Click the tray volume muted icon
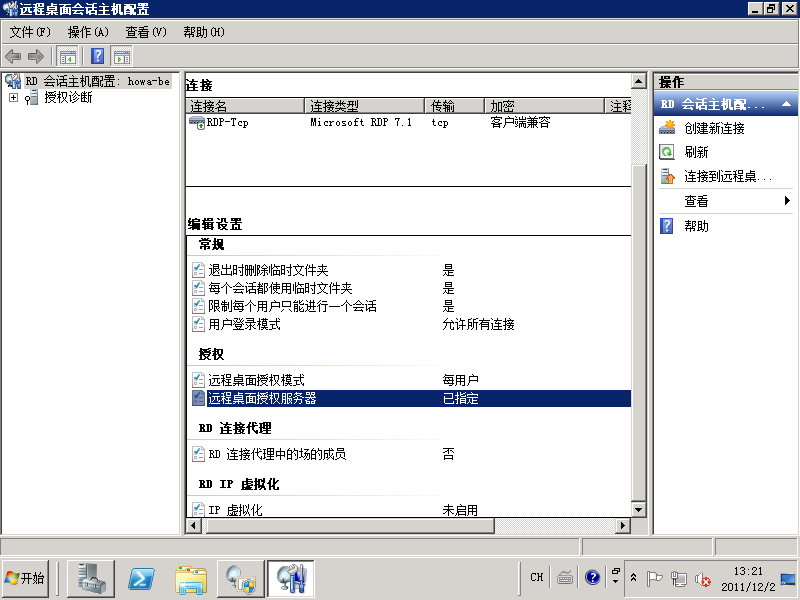Screen dimensions: 800x600 (x=703, y=579)
